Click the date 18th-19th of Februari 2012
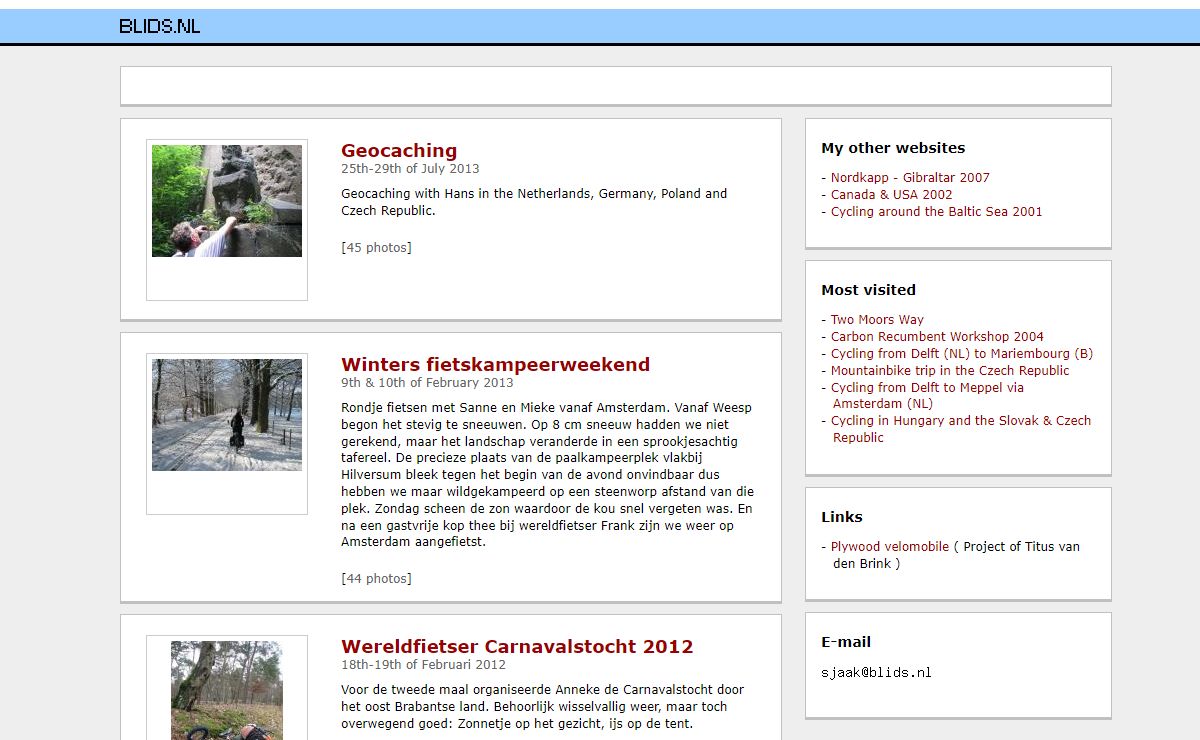This screenshot has height=740, width=1200. pos(423,665)
